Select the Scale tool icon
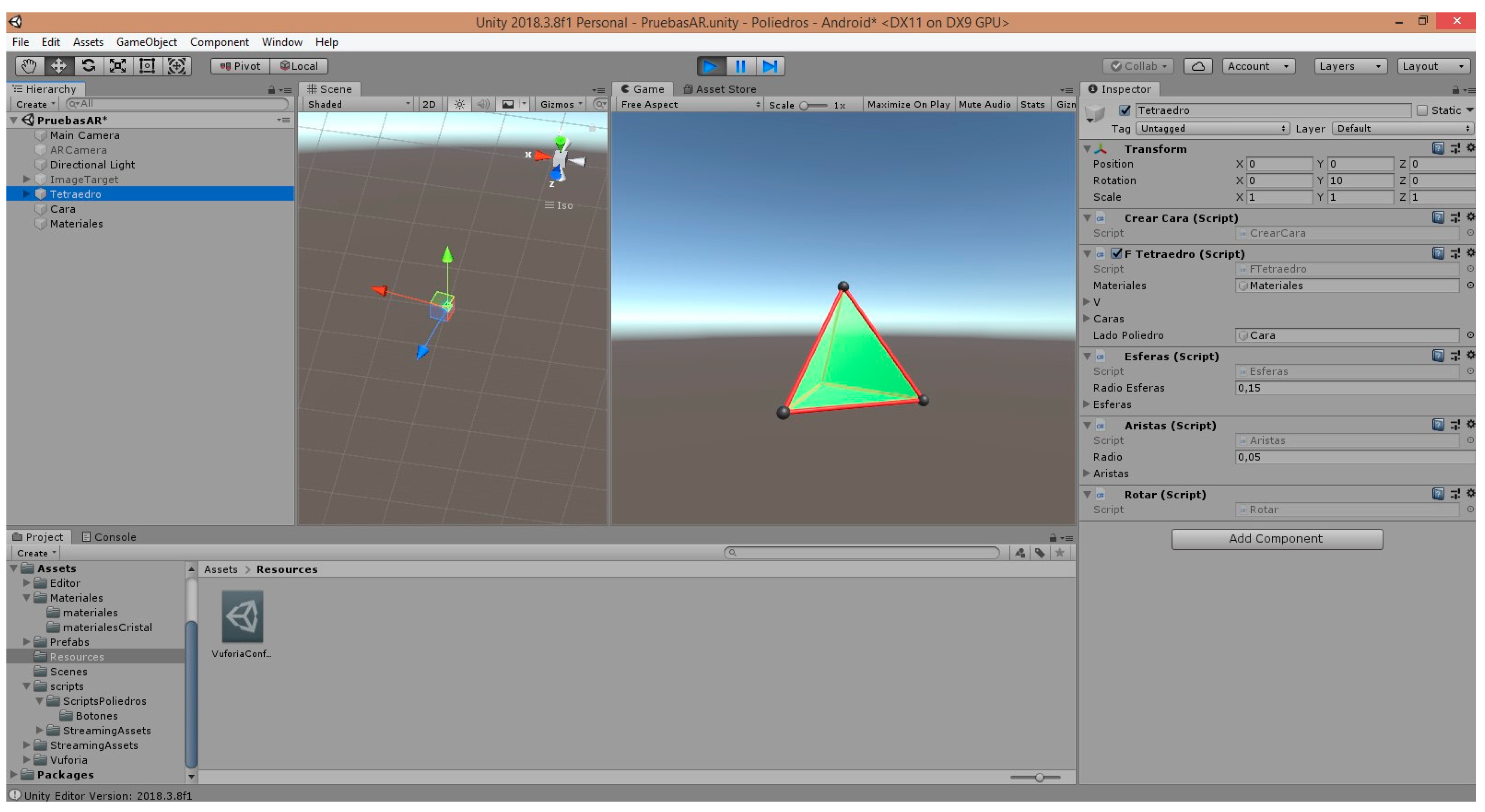Image resolution: width=1485 pixels, height=812 pixels. (118, 66)
